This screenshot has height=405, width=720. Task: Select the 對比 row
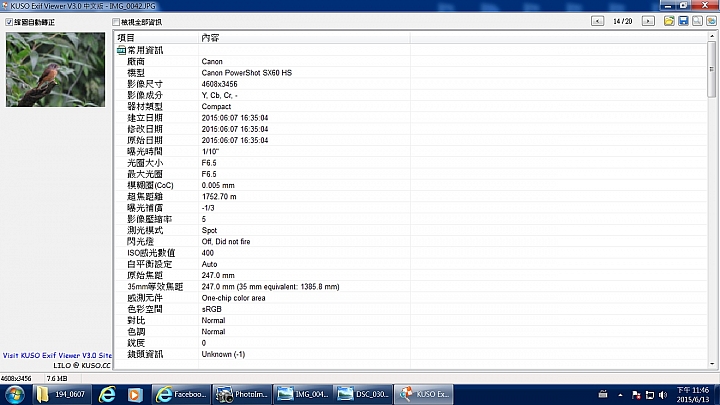click(410, 320)
